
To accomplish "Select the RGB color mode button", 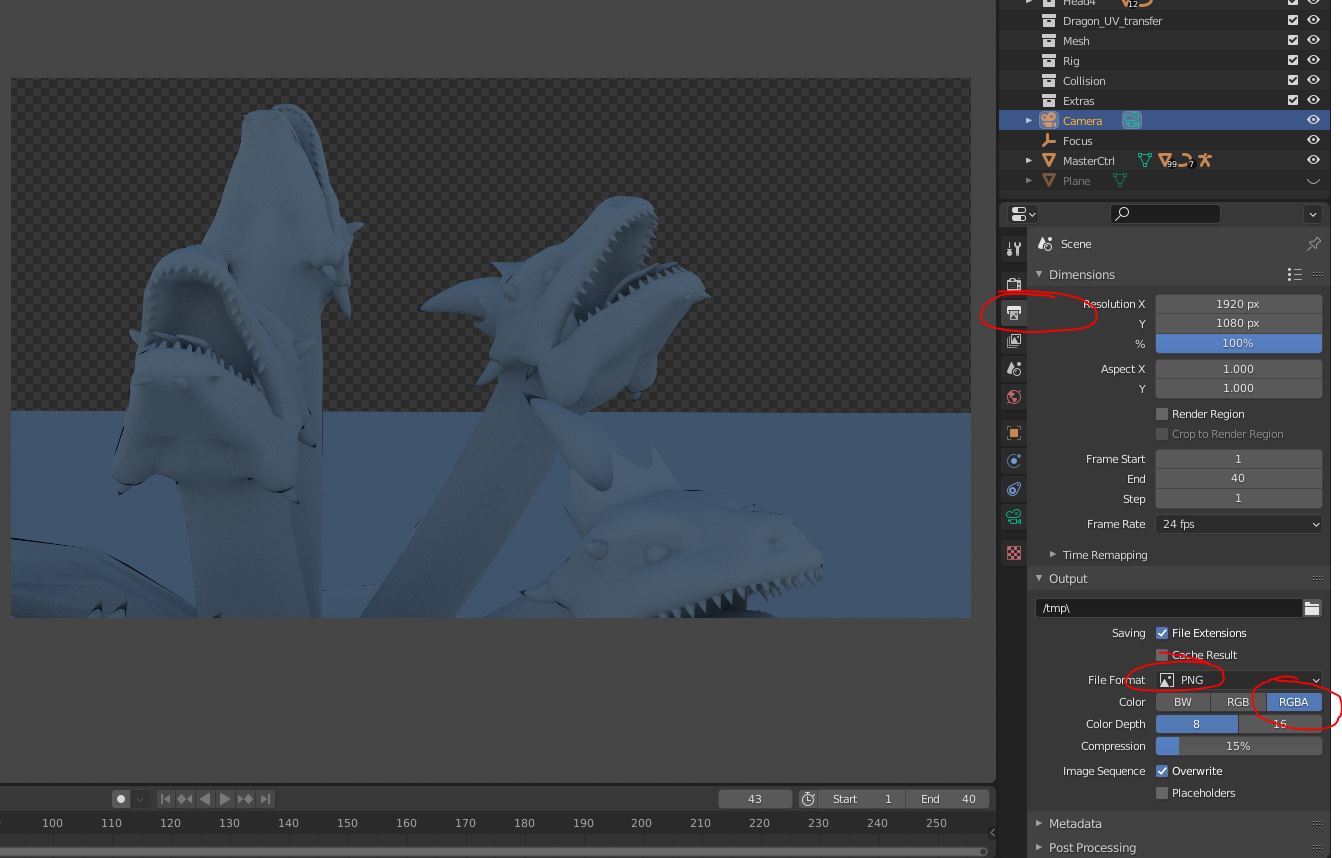I will [1237, 702].
